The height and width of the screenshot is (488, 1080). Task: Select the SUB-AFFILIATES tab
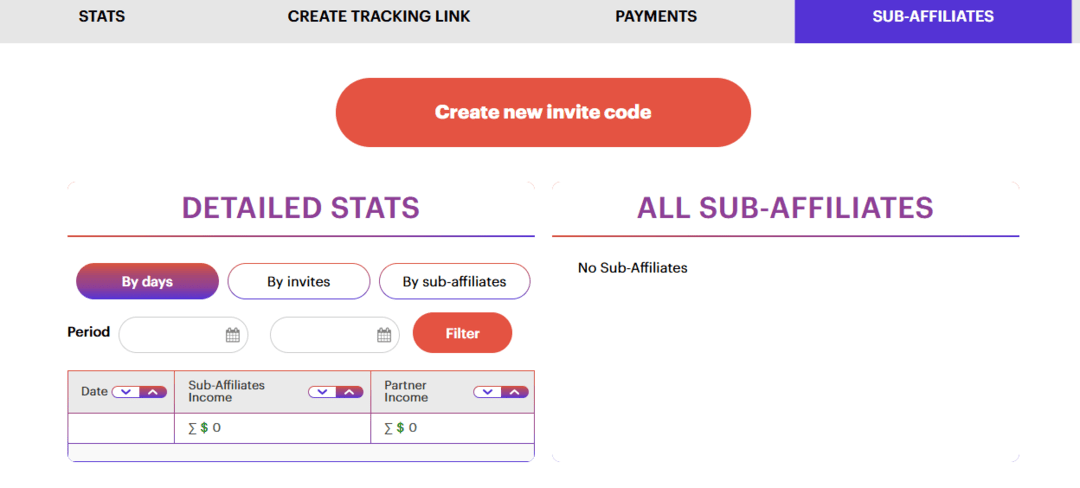(932, 17)
